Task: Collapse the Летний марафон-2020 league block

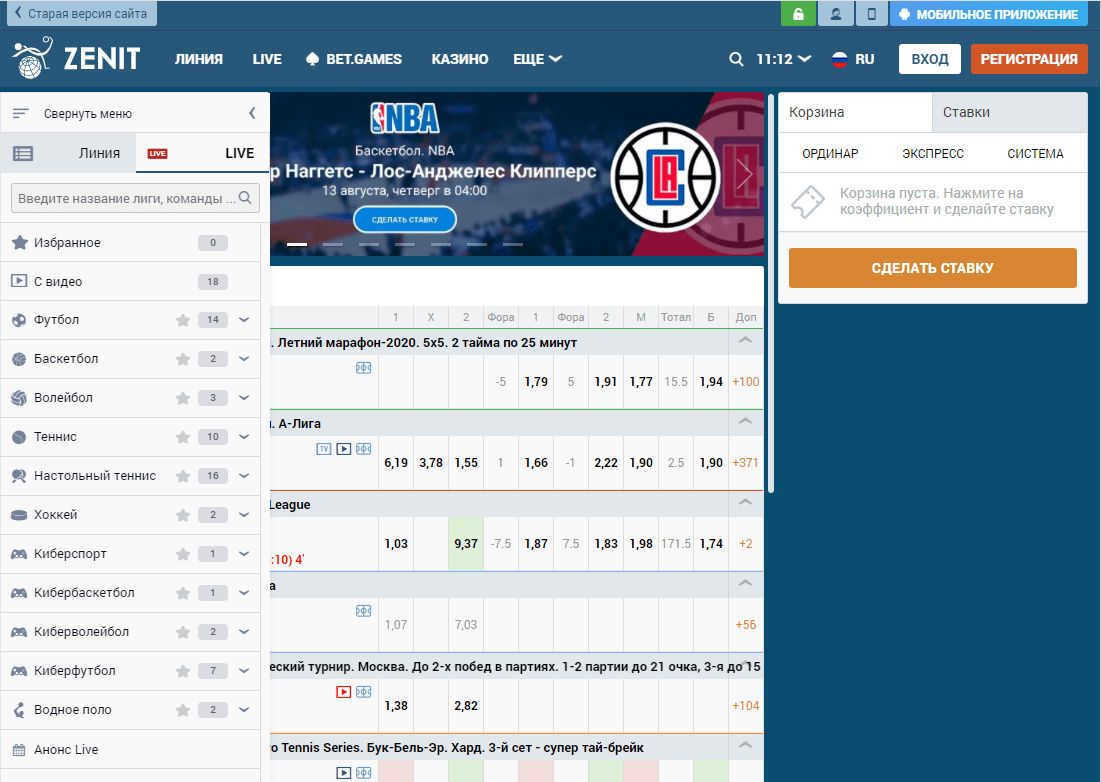Action: pyautogui.click(x=745, y=340)
